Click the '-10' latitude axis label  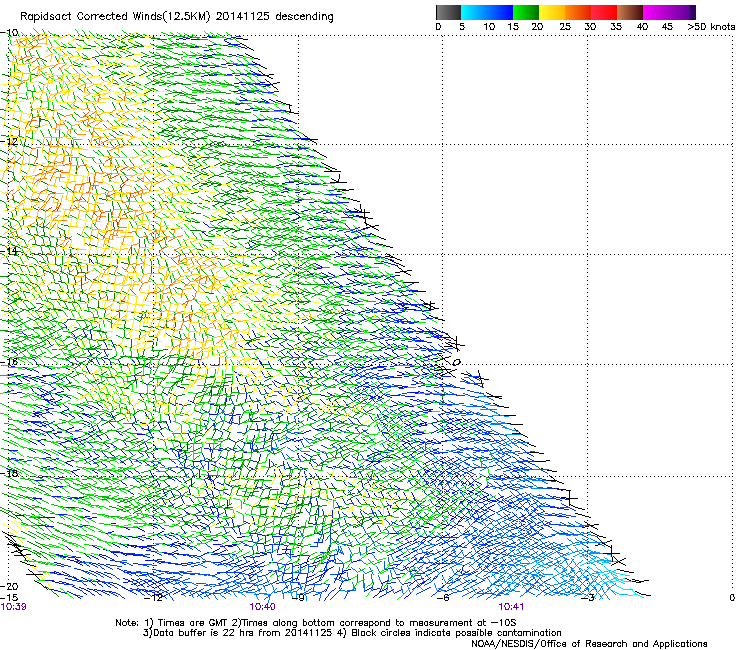(9, 33)
